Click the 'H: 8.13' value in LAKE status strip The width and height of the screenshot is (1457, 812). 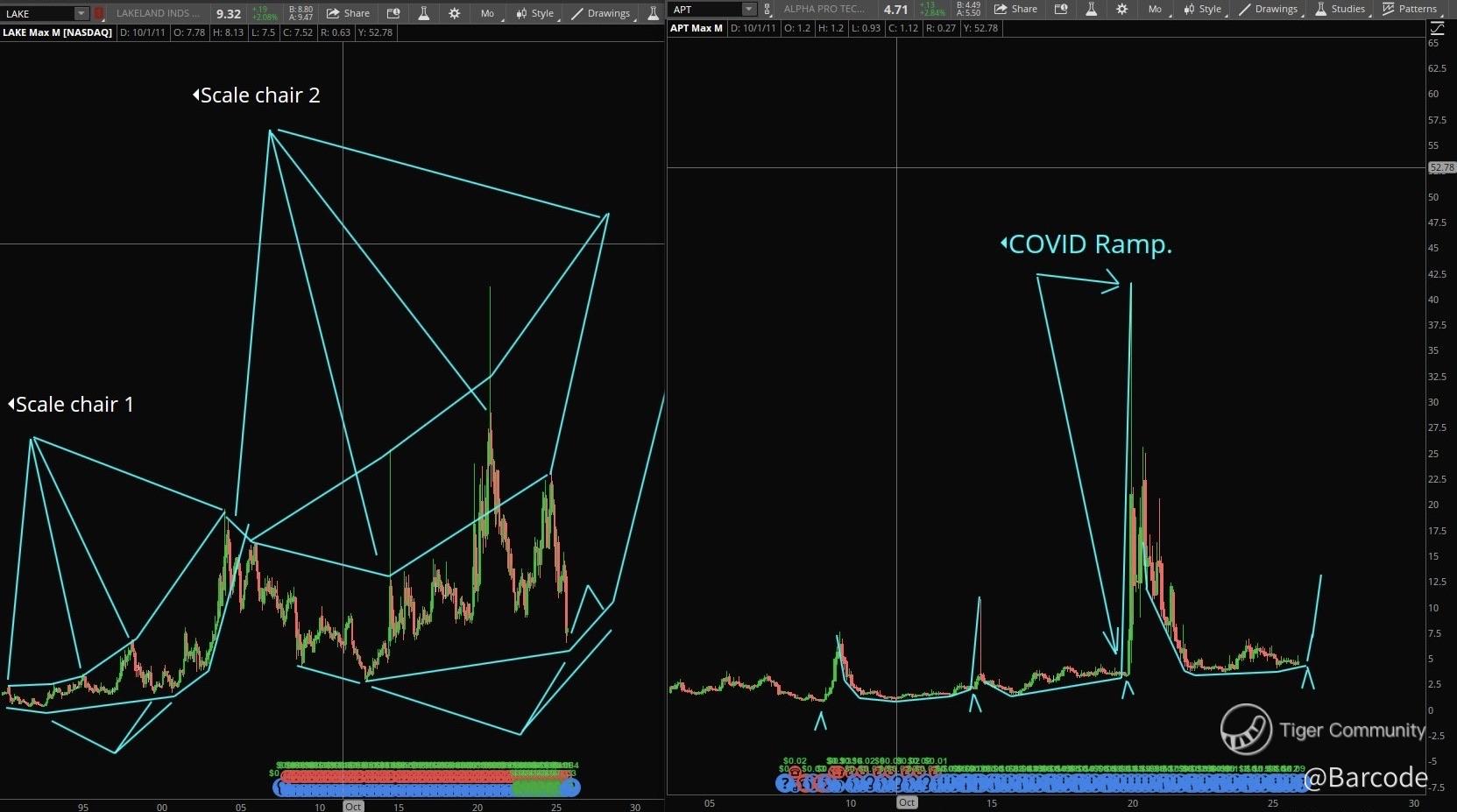click(x=228, y=32)
